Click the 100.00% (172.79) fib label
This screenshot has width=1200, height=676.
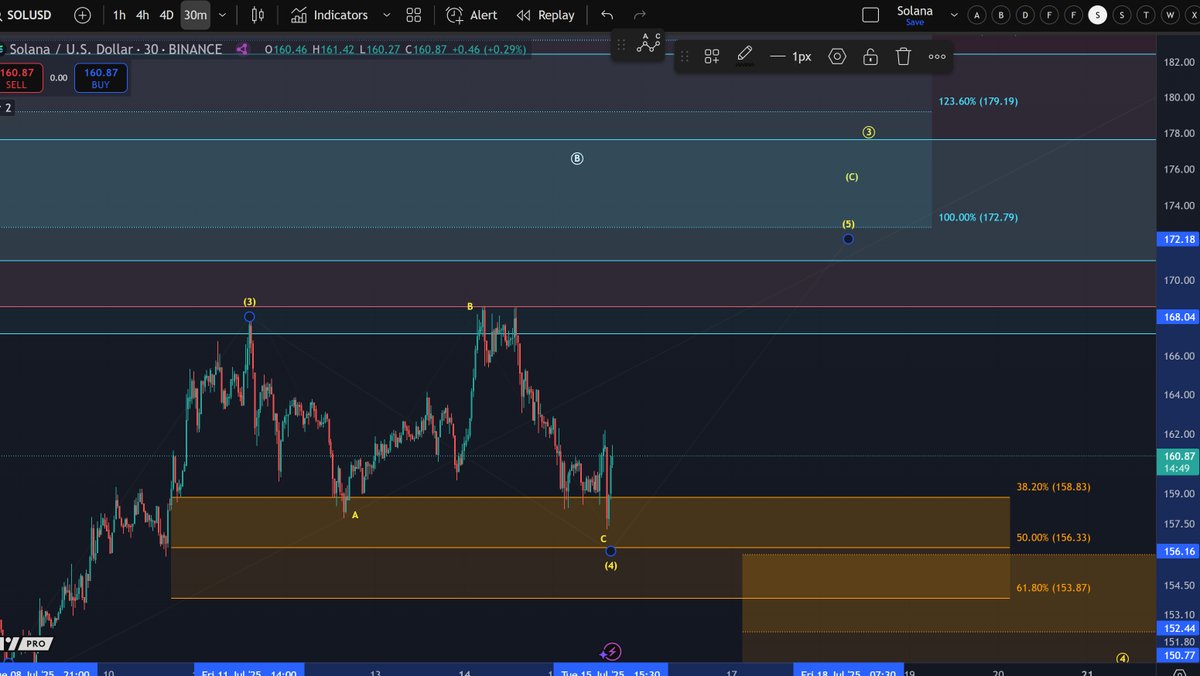click(978, 217)
